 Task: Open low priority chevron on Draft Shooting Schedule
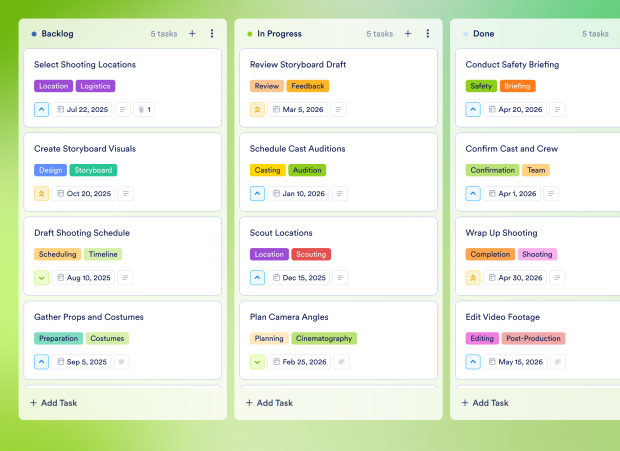pos(41,278)
